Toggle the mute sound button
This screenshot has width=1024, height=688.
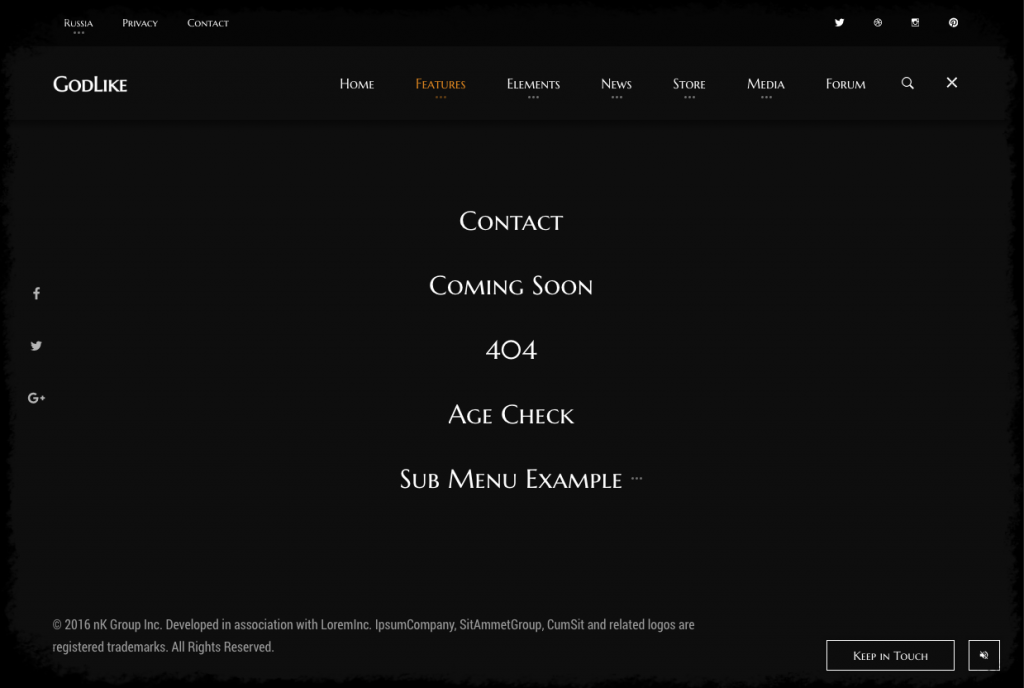point(984,655)
